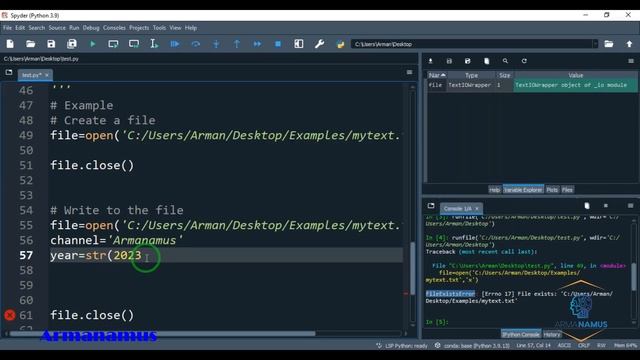
Task: Open file using toolbar folder icon
Action: coord(31,44)
